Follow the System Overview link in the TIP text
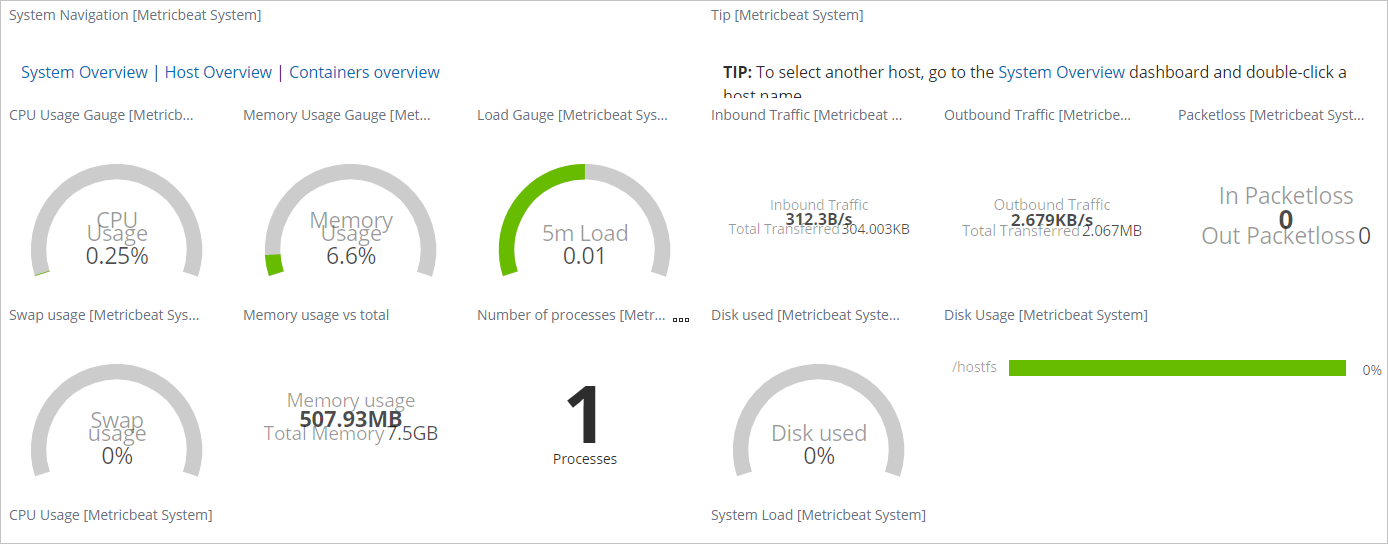Viewport: 1388px width, 544px height. point(1061,72)
